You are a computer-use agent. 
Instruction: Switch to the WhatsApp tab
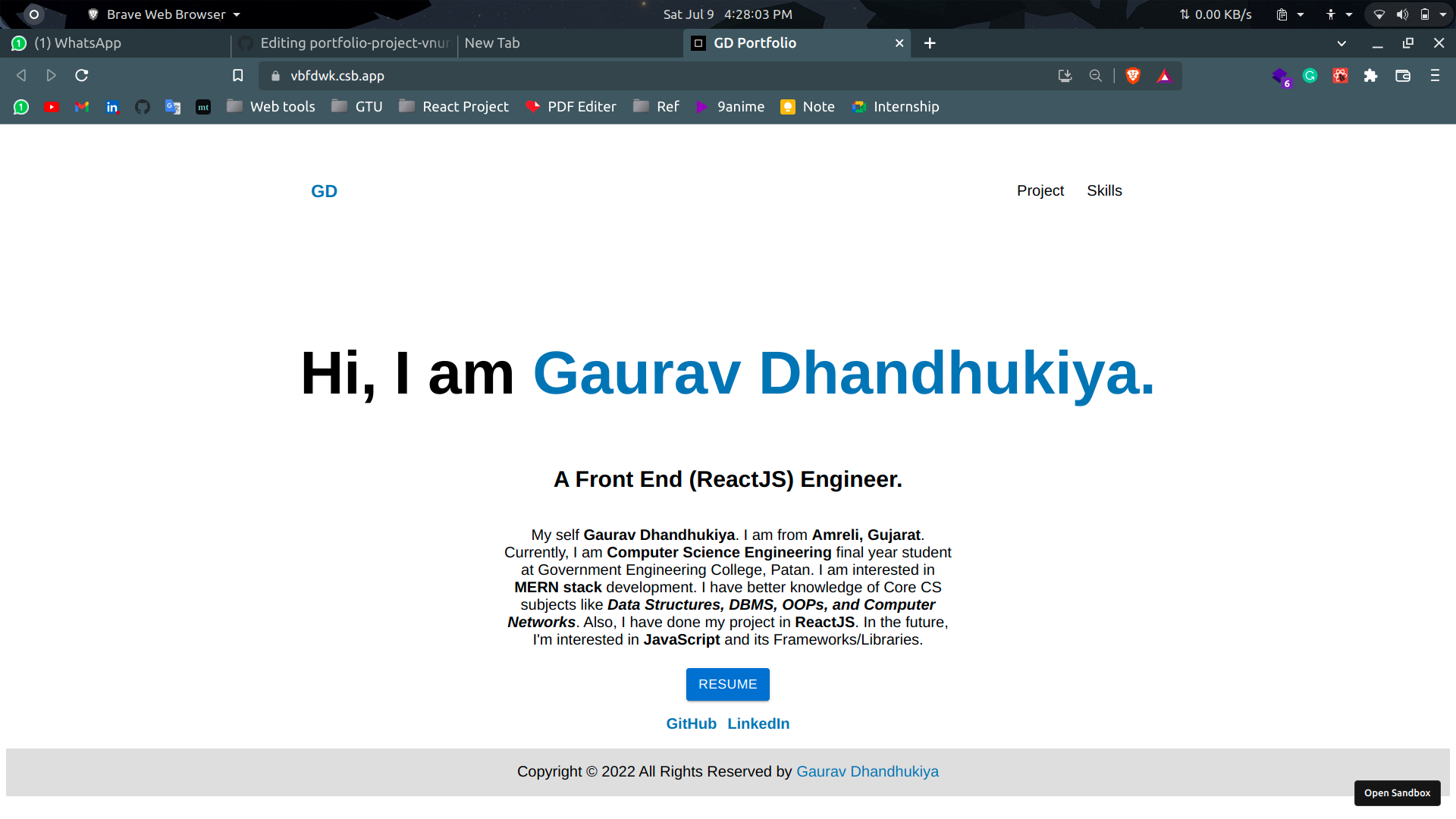coord(114,43)
